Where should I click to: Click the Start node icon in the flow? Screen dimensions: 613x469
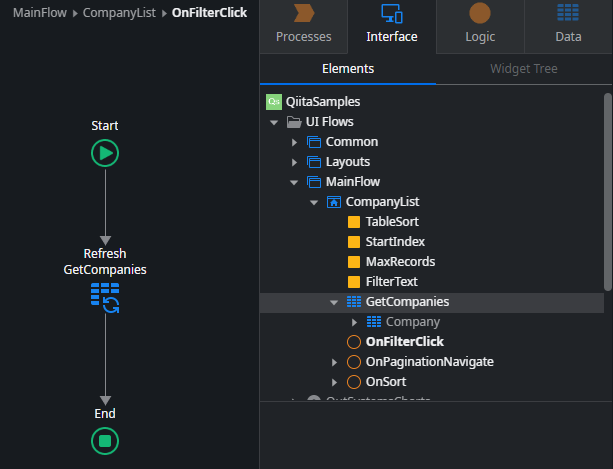(x=105, y=153)
